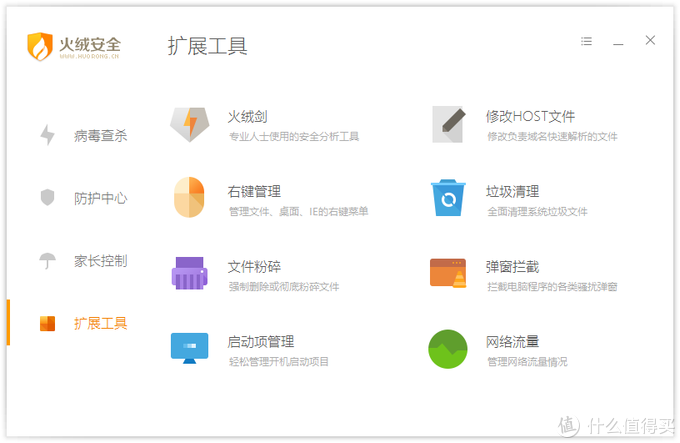The width and height of the screenshot is (680, 443).
Task: Close the Huorong window
Action: click(650, 40)
